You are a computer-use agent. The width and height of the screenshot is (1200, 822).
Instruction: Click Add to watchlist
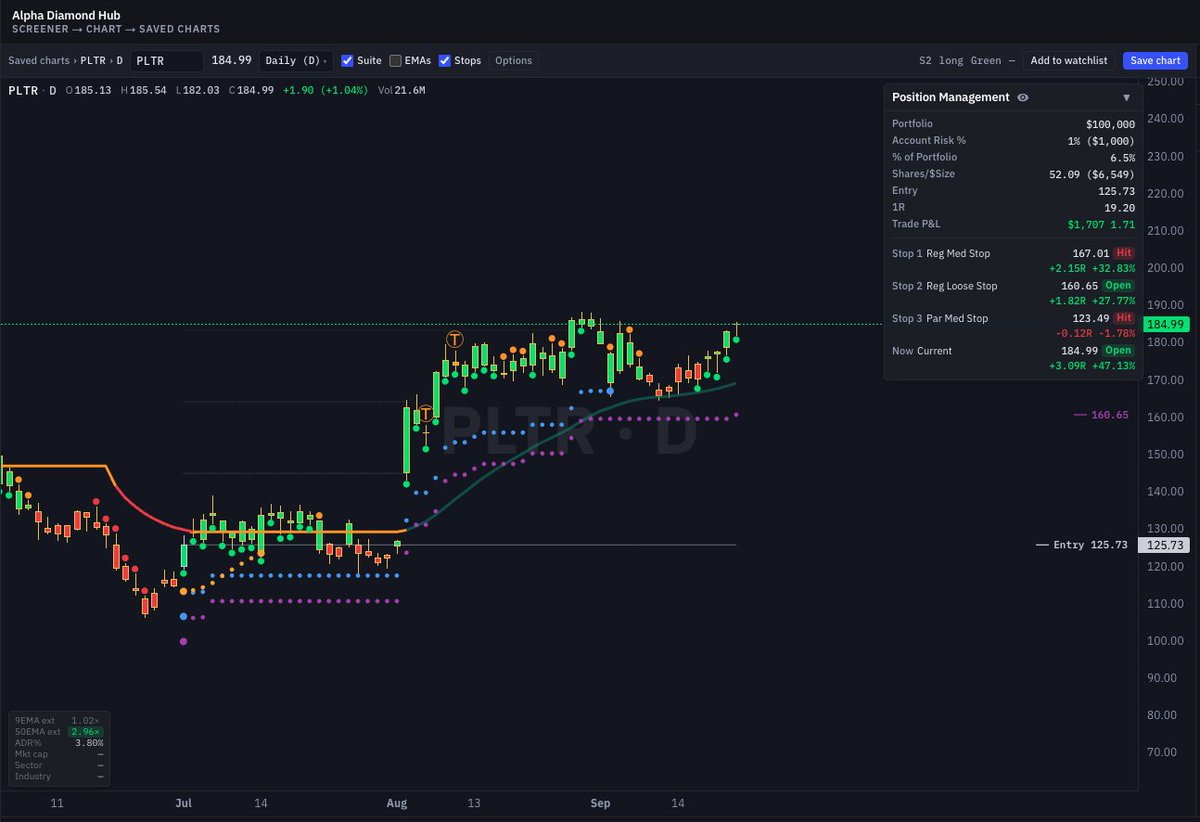[1069, 60]
